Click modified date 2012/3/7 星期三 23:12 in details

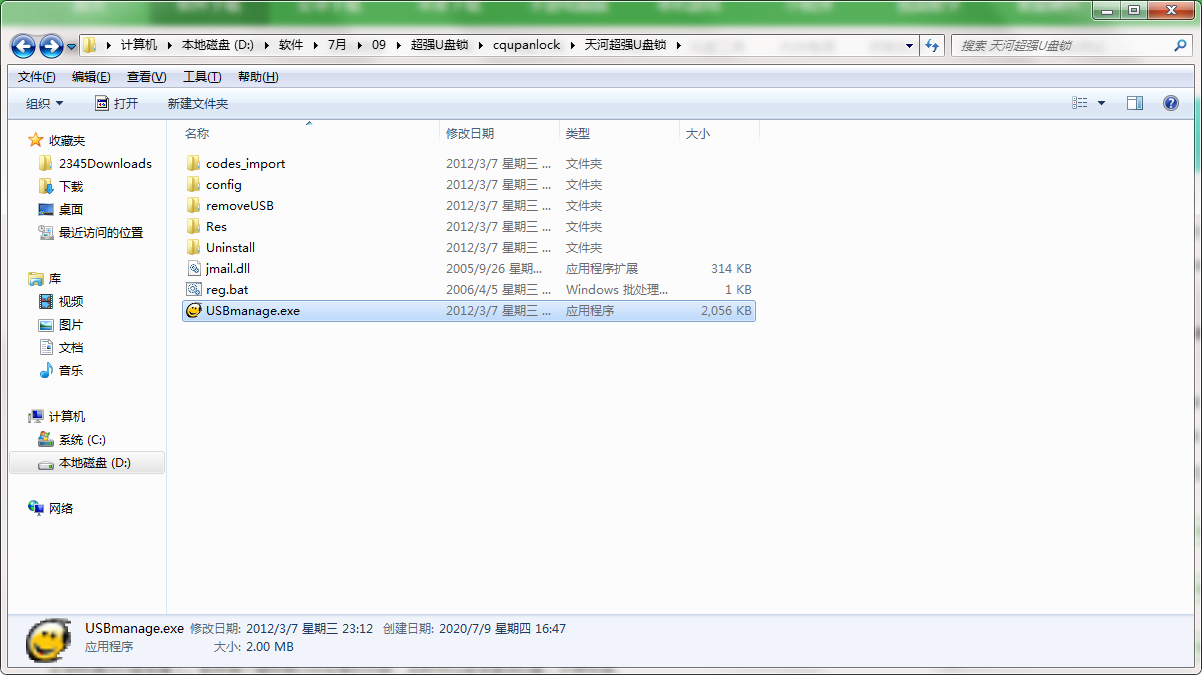pos(309,628)
